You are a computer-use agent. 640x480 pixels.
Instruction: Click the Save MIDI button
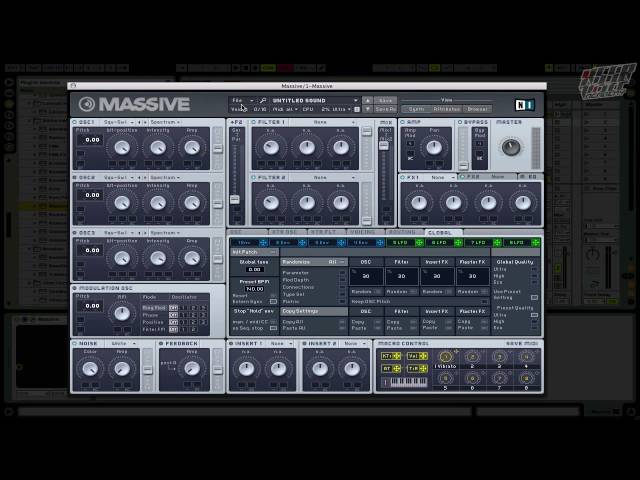[522, 344]
